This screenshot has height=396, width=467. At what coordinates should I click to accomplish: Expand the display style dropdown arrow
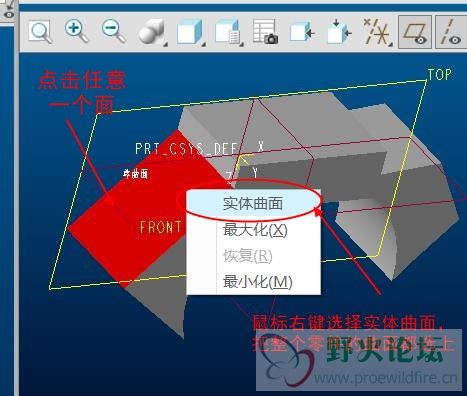[x=165, y=44]
